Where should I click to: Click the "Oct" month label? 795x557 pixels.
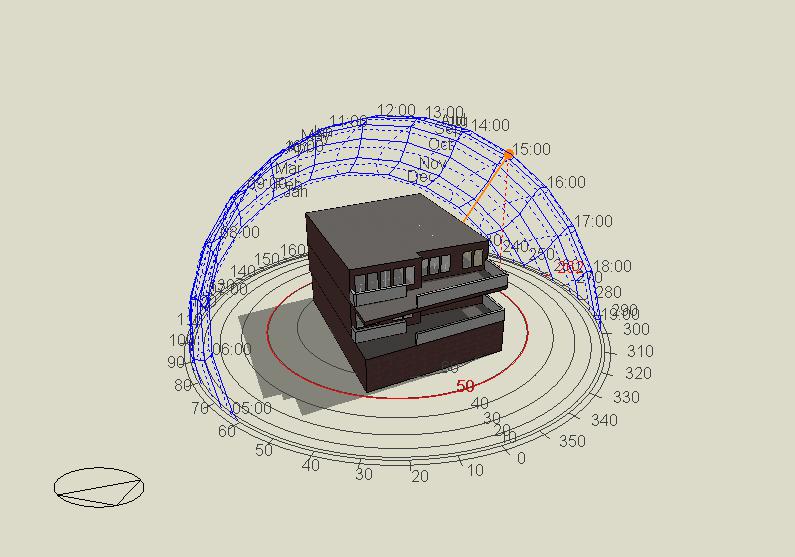point(440,144)
